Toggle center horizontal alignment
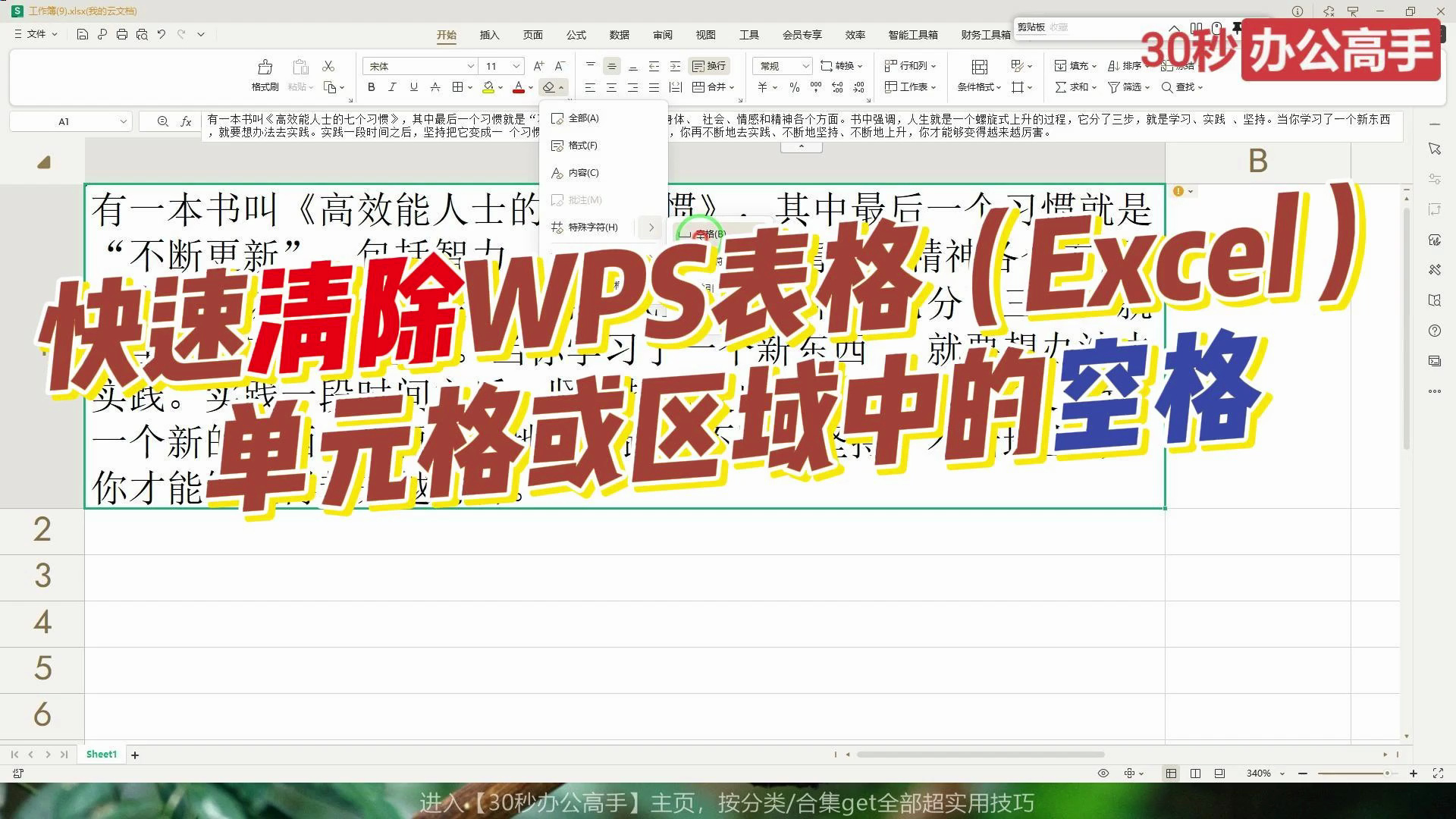 pyautogui.click(x=611, y=87)
